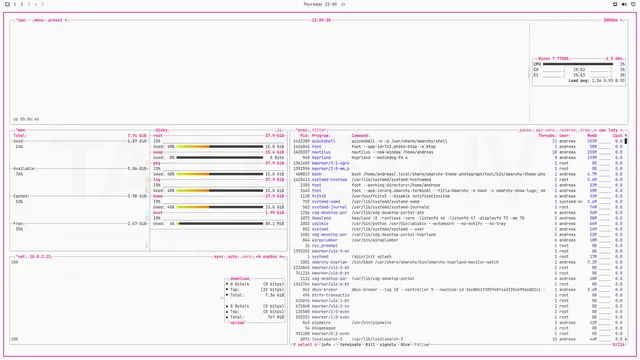Select the dbus-broker process row
Image resolution: width=640 pixels, height=360 pixels.
click(x=458, y=290)
